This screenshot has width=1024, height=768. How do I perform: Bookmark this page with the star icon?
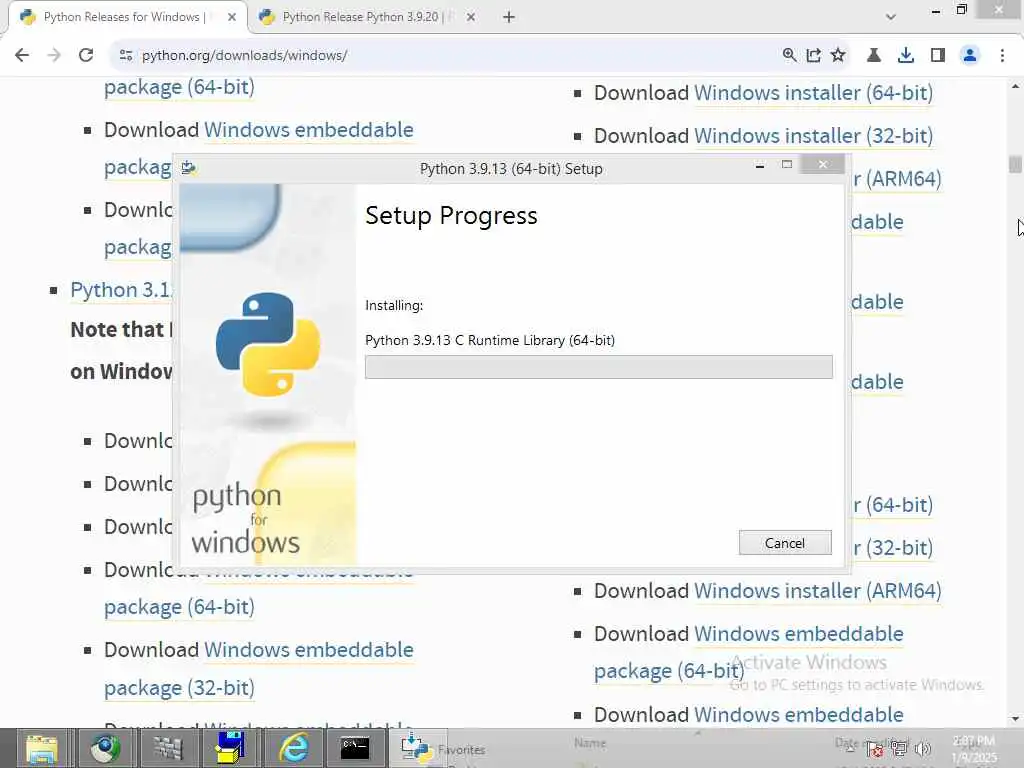coord(838,55)
